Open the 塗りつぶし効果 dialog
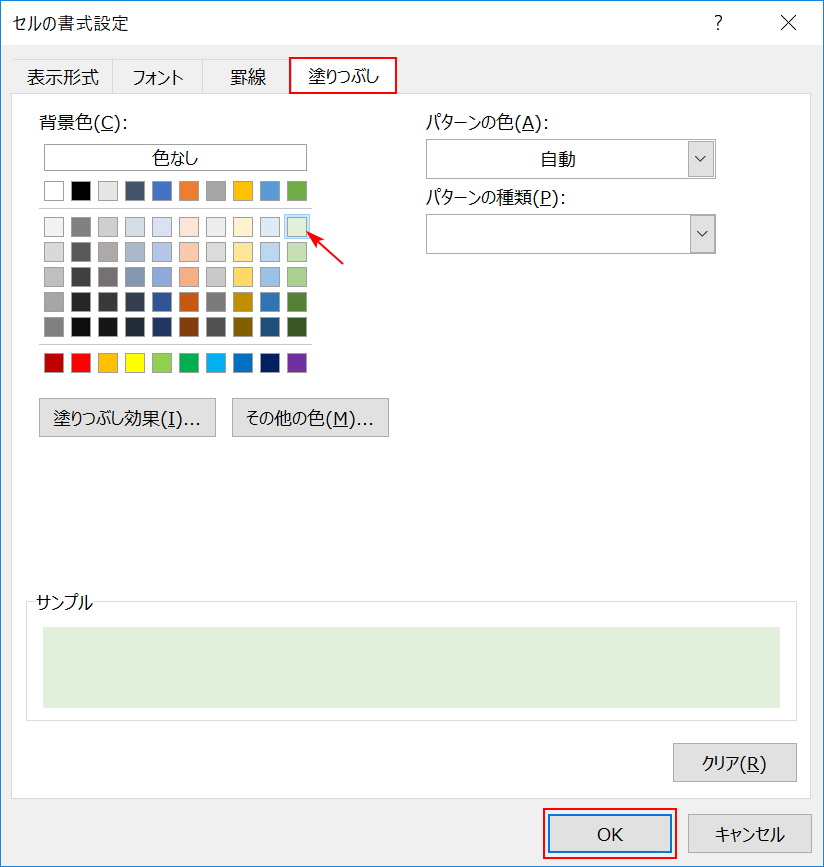The width and height of the screenshot is (824, 867). click(127, 417)
